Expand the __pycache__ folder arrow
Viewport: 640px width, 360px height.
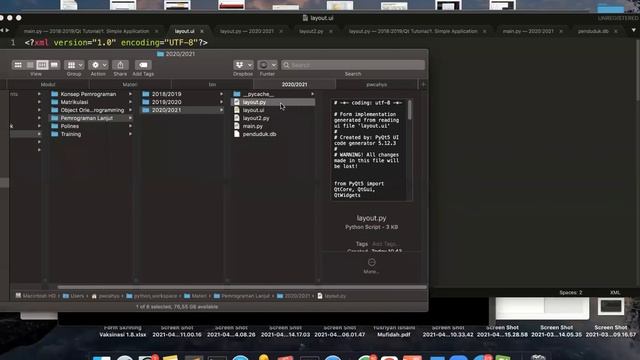pyautogui.click(x=313, y=94)
